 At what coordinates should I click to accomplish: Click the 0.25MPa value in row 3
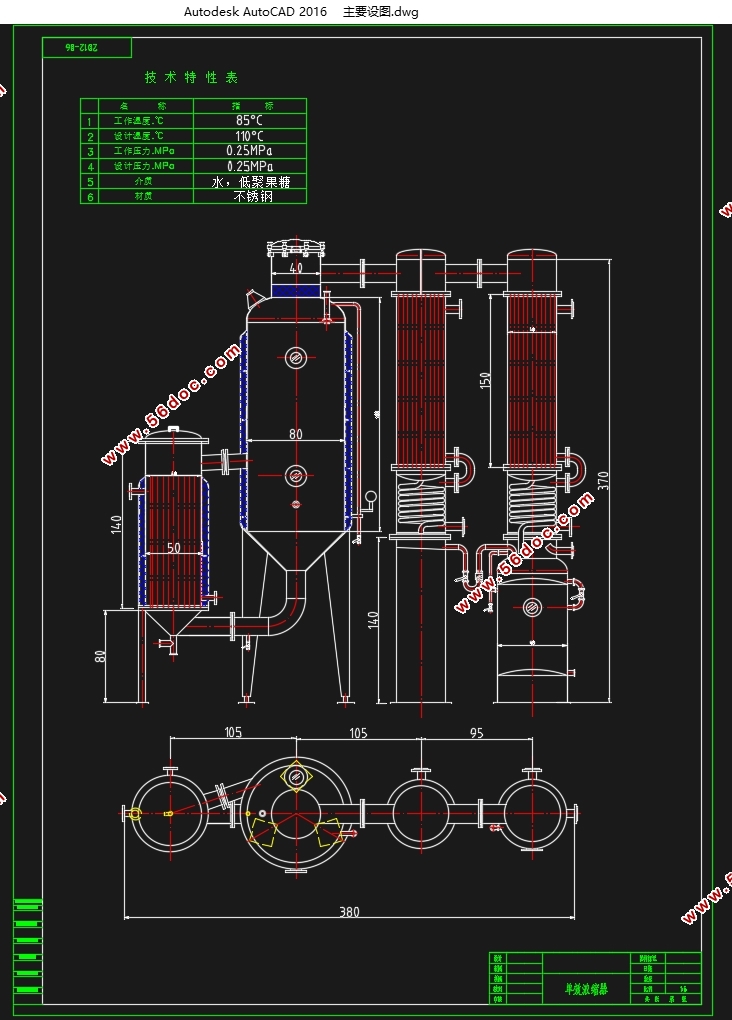pos(249,151)
